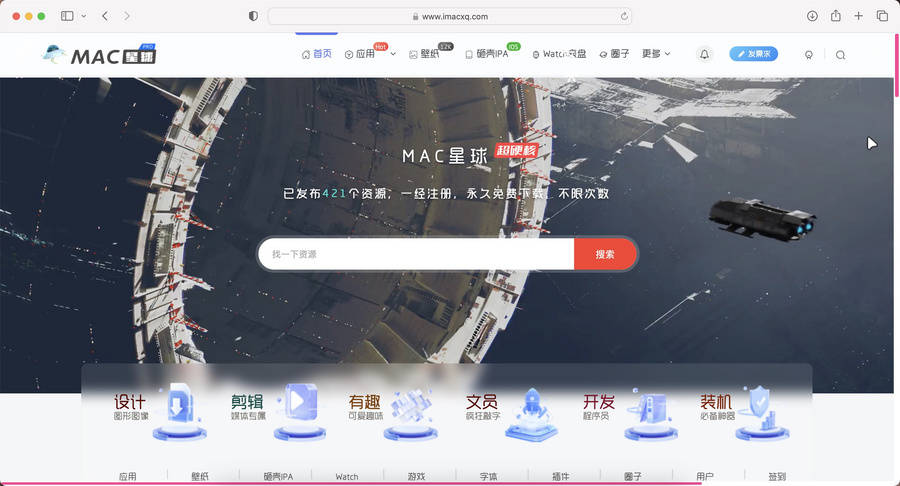Click the blue 发需求 button

(x=754, y=54)
